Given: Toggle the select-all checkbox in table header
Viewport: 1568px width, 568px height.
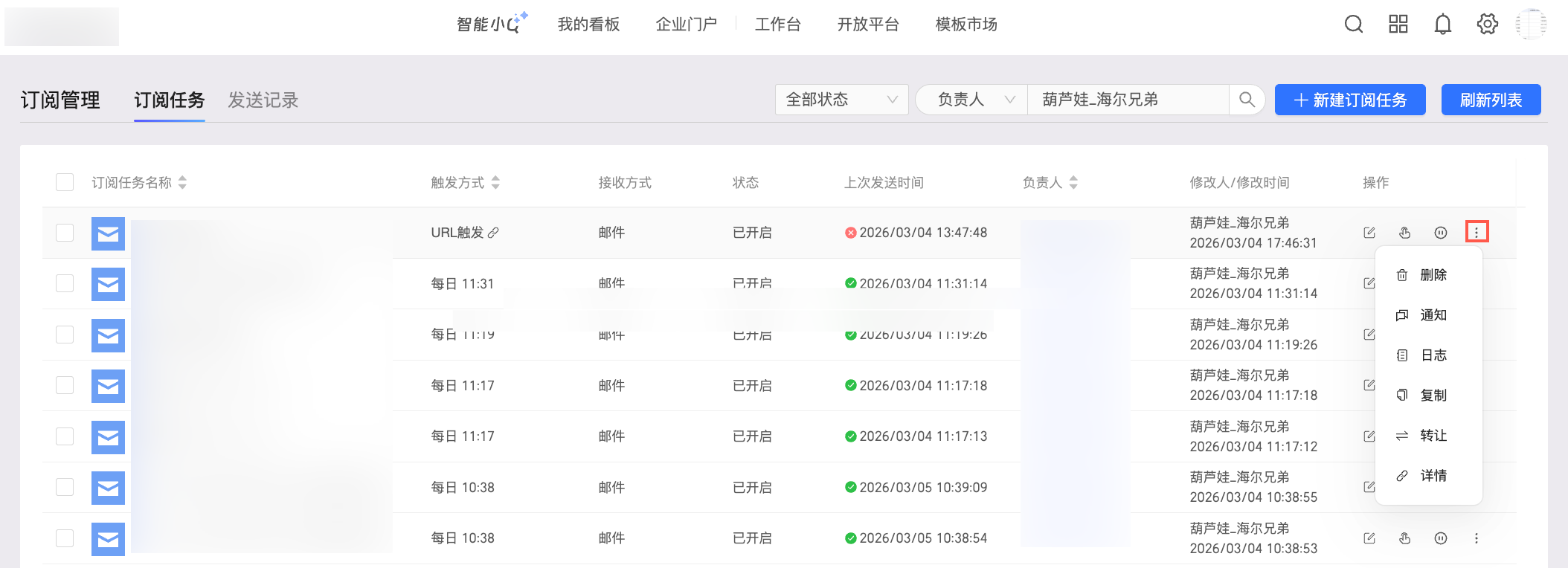Looking at the screenshot, I should pyautogui.click(x=65, y=182).
